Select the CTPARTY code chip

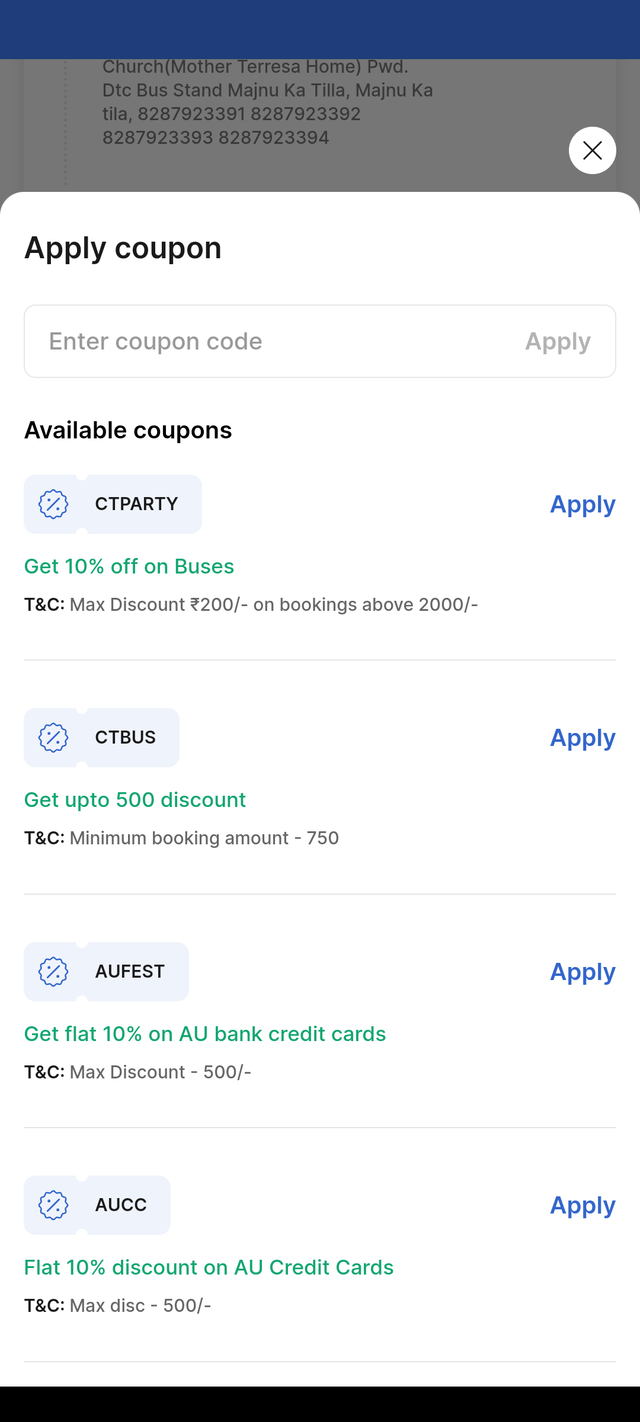pyautogui.click(x=113, y=504)
